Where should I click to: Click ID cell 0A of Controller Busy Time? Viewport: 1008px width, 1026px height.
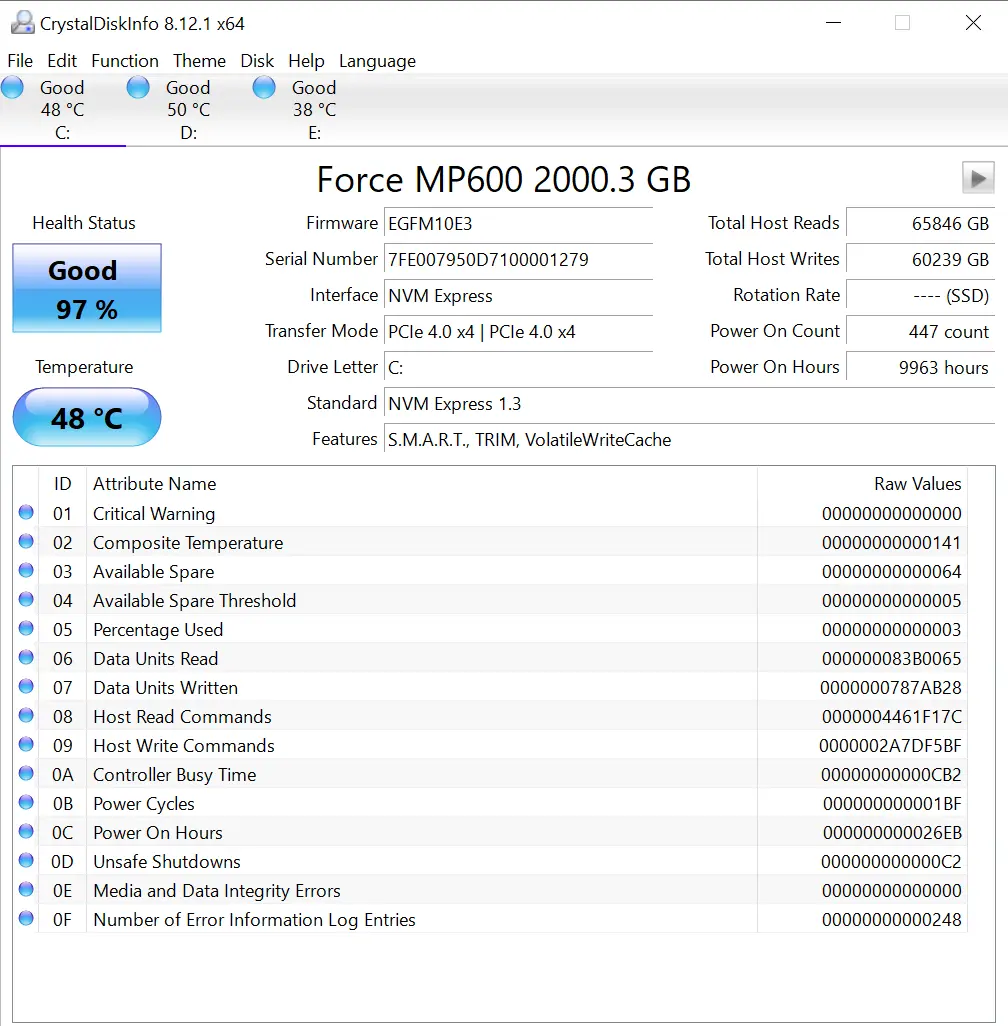(63, 775)
